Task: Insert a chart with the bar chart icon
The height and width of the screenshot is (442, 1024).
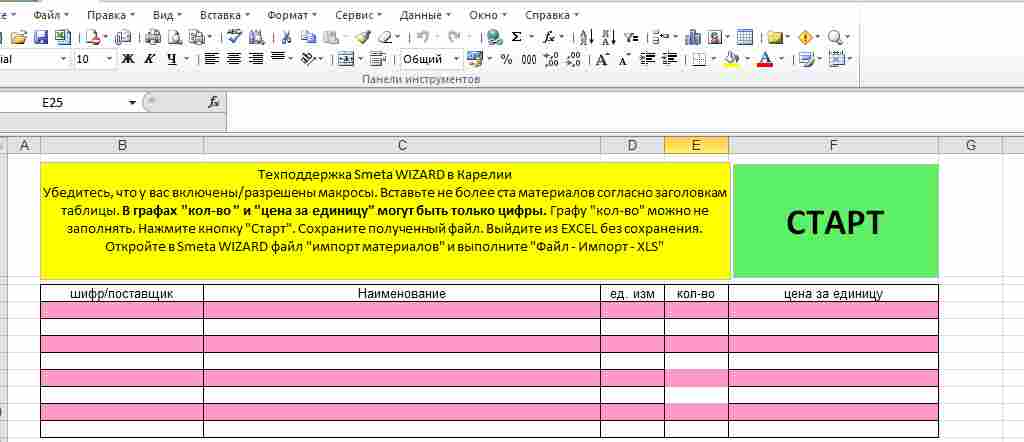Action: tap(693, 37)
